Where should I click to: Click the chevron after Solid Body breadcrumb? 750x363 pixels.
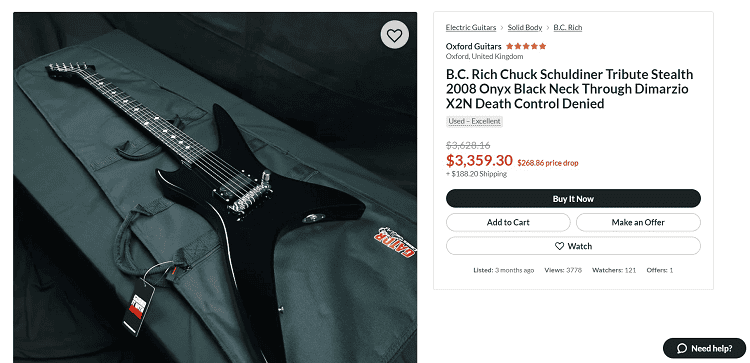coord(548,28)
